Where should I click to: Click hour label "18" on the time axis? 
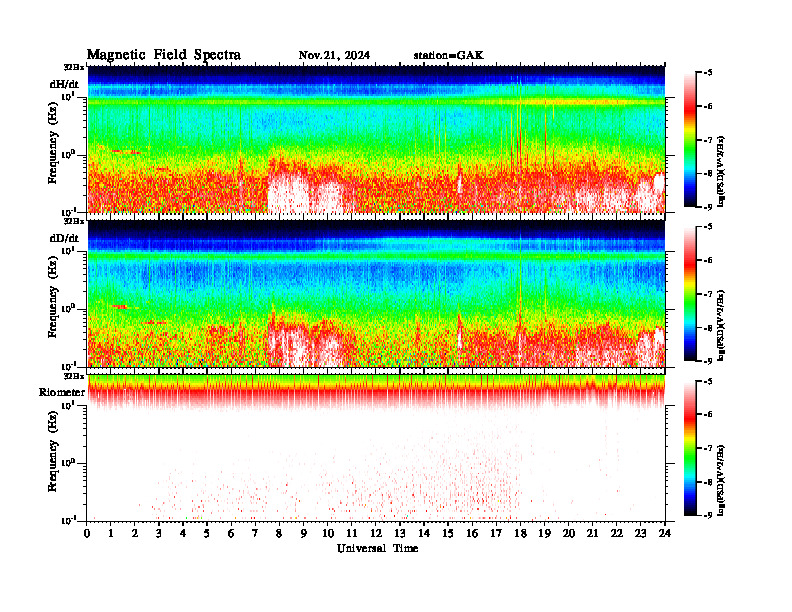[x=520, y=534]
